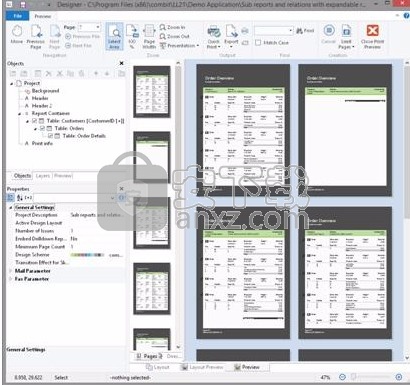Click the Project Description property row
Image resolution: width=410 pixels, height=385 pixels.
[67, 215]
